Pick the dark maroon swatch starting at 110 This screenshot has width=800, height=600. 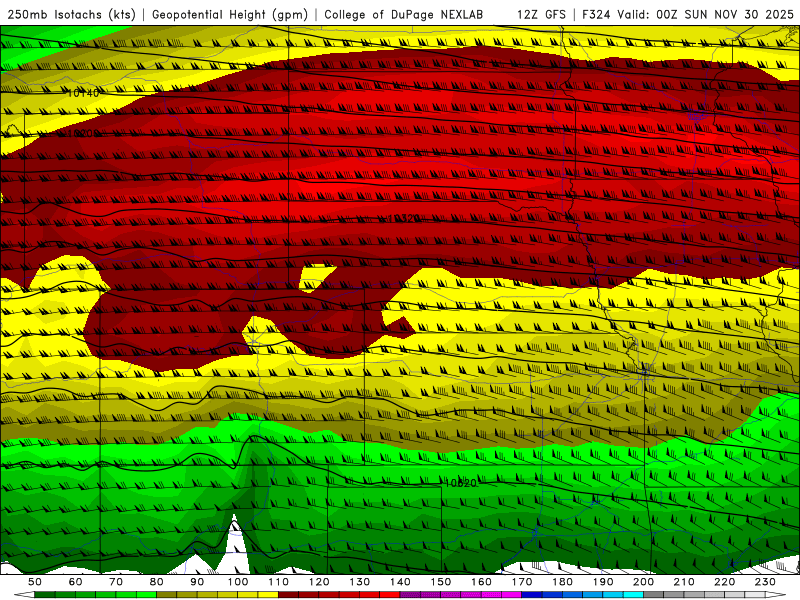[x=288, y=595]
